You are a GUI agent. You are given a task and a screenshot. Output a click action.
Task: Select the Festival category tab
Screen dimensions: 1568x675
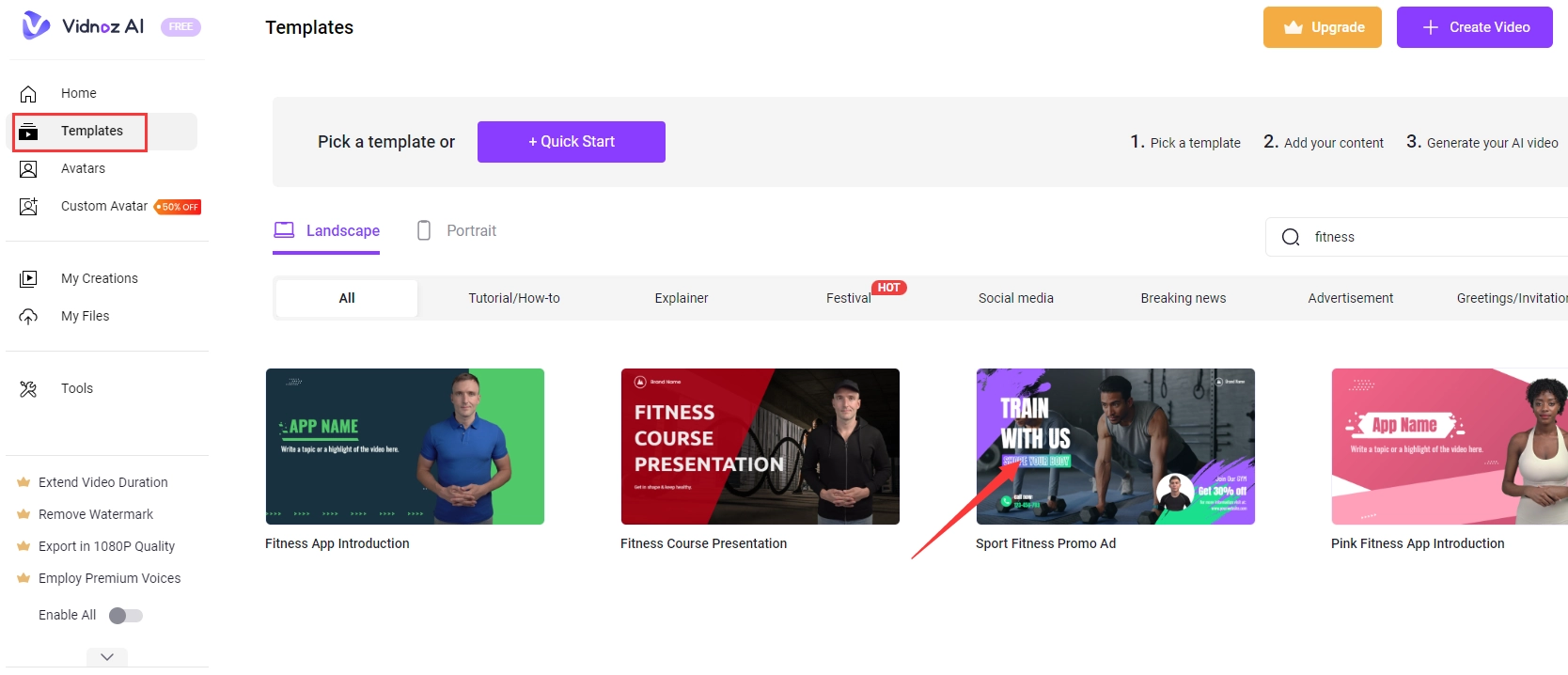point(848,298)
